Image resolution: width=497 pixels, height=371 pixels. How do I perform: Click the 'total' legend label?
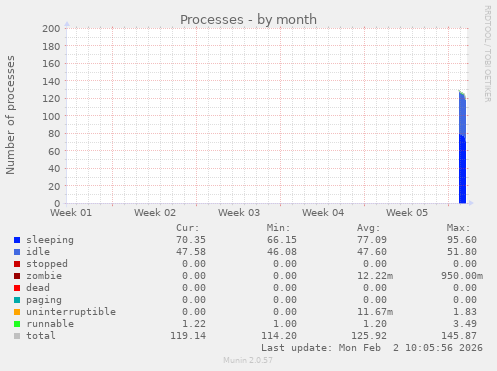[41, 336]
